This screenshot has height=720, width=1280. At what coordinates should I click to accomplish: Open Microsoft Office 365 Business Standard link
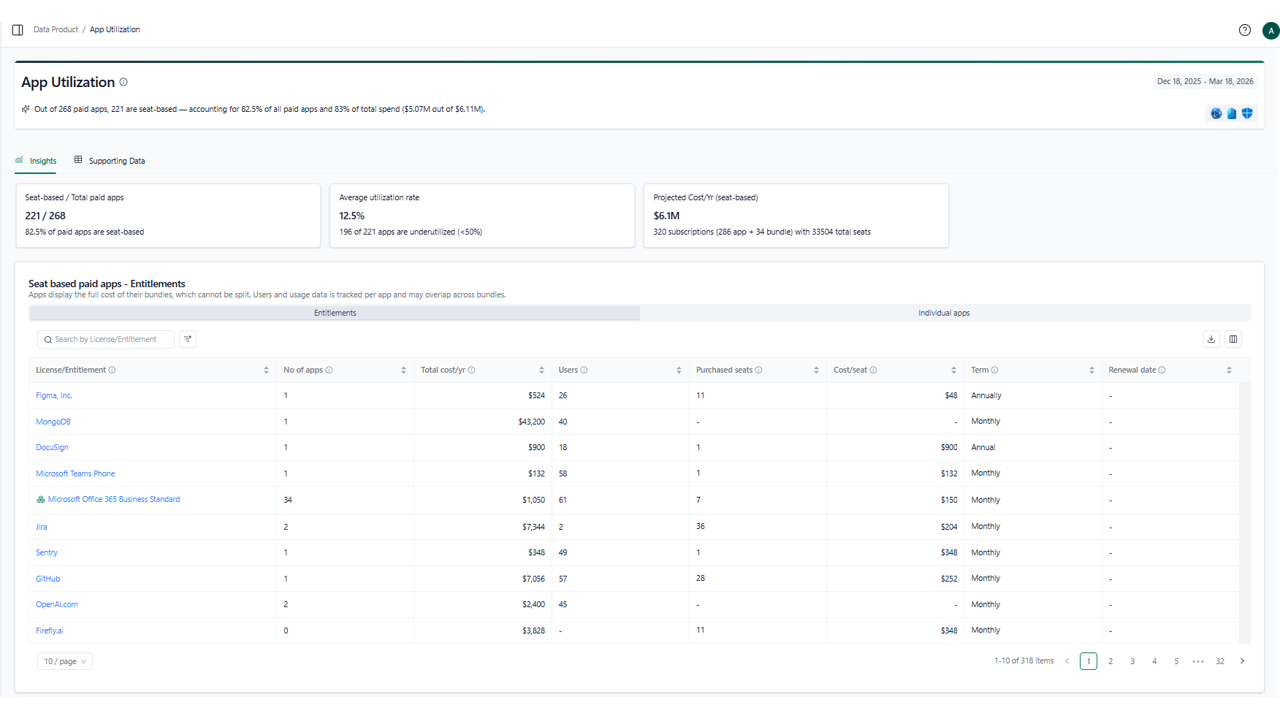pyautogui.click(x=114, y=499)
